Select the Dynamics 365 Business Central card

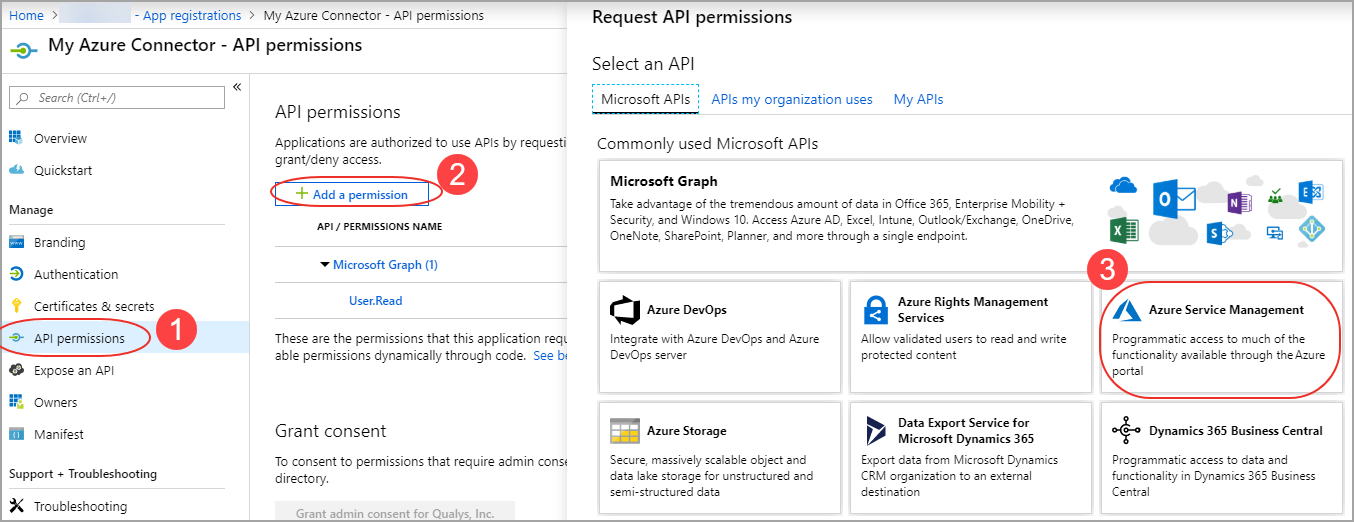click(x=1222, y=457)
